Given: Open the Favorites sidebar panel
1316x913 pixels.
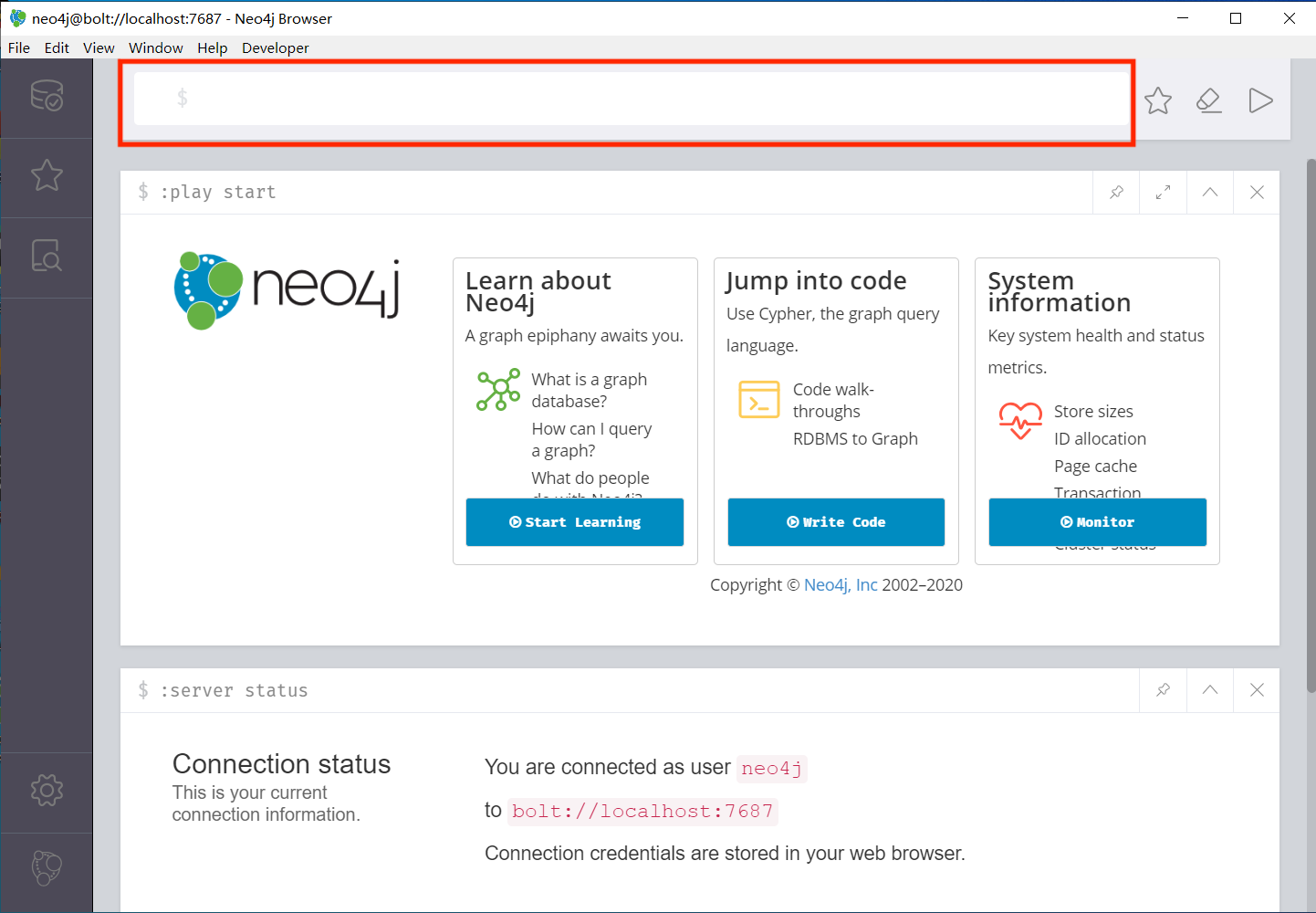Looking at the screenshot, I should tap(47, 176).
